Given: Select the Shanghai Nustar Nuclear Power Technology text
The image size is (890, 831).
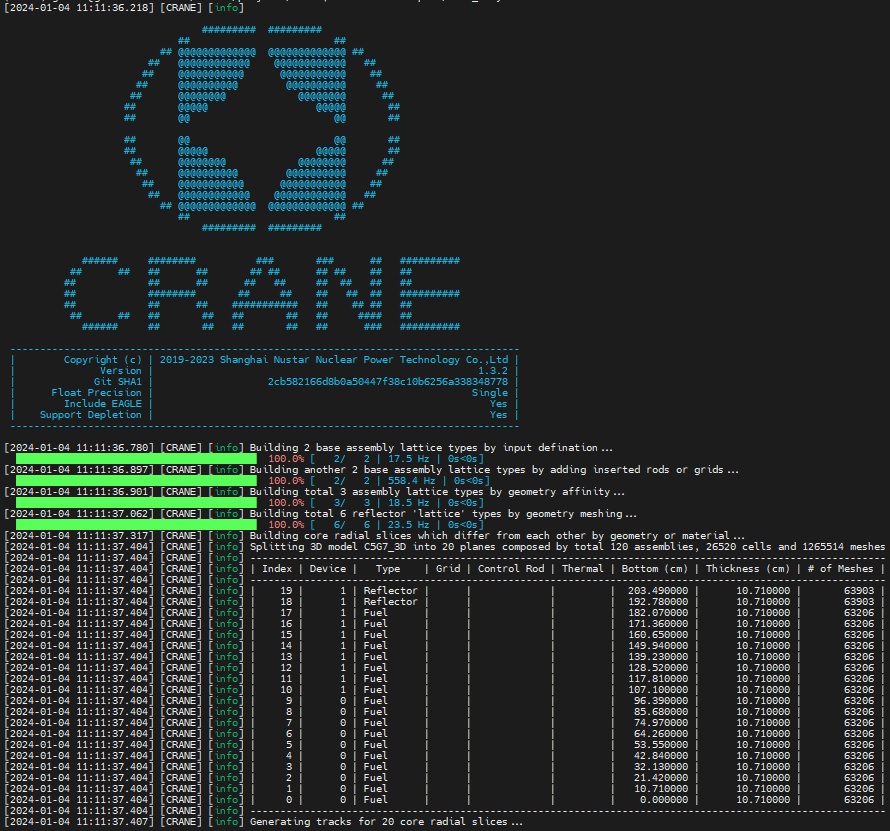Looking at the screenshot, I should tap(333, 359).
